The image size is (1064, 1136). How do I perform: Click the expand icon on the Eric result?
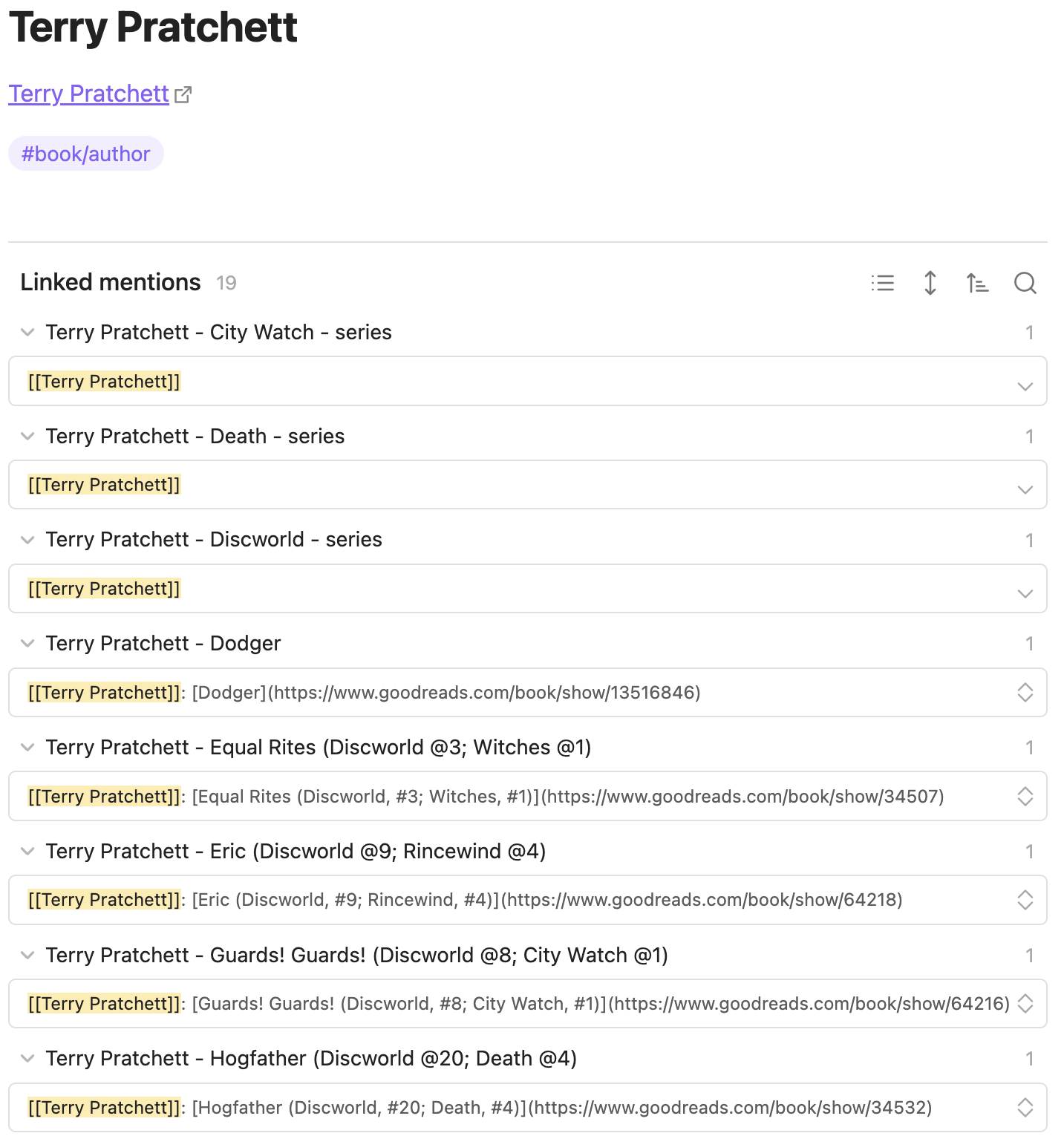1025,899
